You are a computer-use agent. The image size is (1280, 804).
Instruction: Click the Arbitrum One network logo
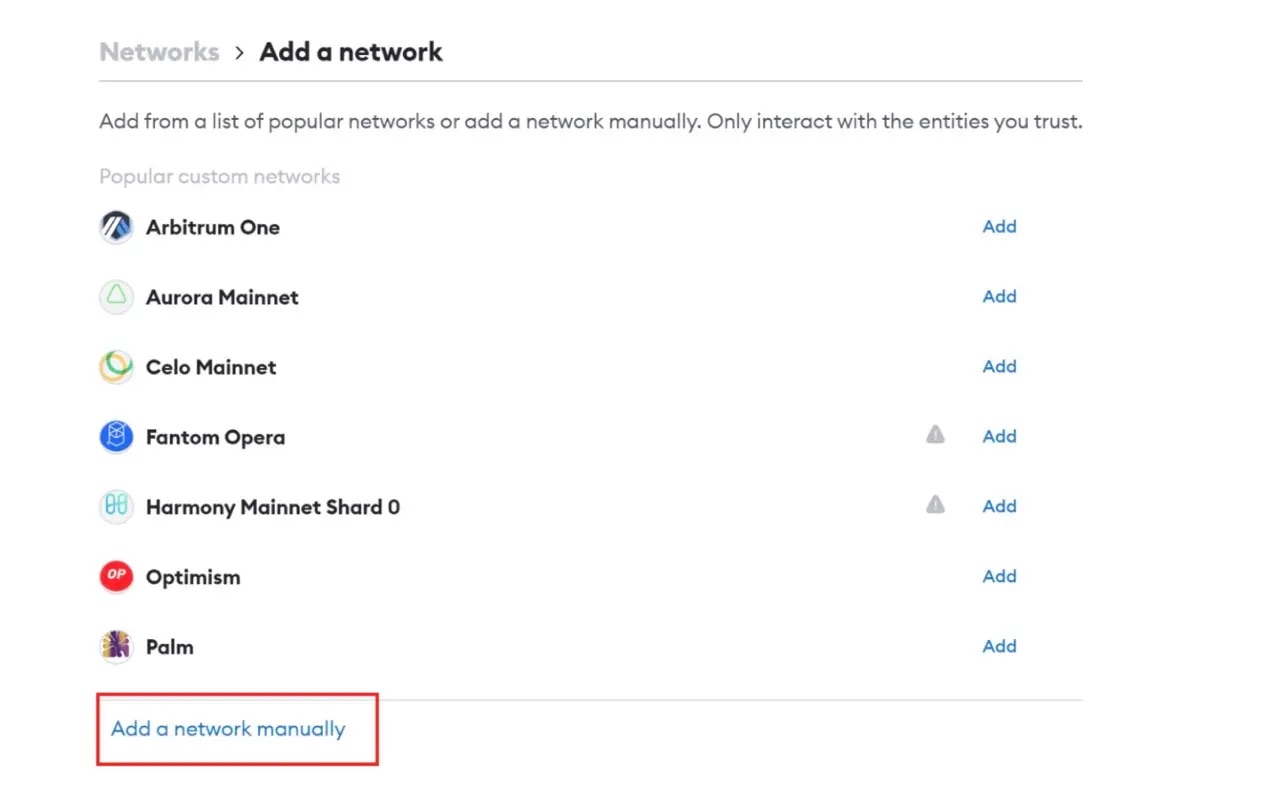pyautogui.click(x=116, y=227)
